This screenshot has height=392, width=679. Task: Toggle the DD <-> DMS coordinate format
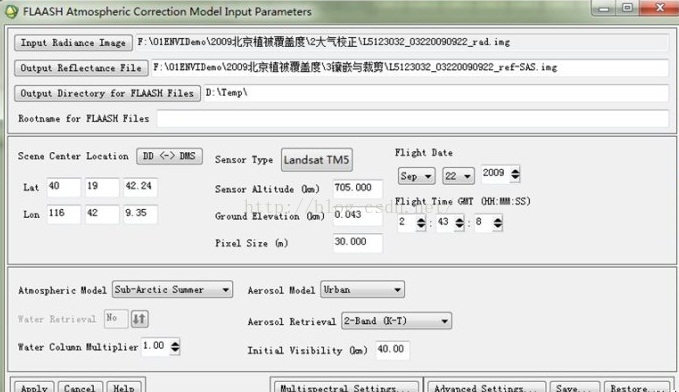169,156
